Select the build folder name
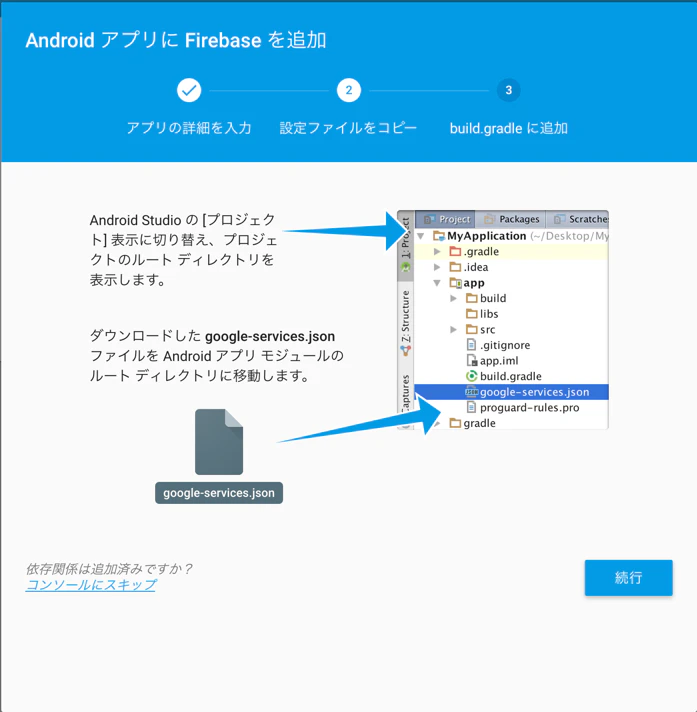The height and width of the screenshot is (712, 697). pyautogui.click(x=493, y=298)
